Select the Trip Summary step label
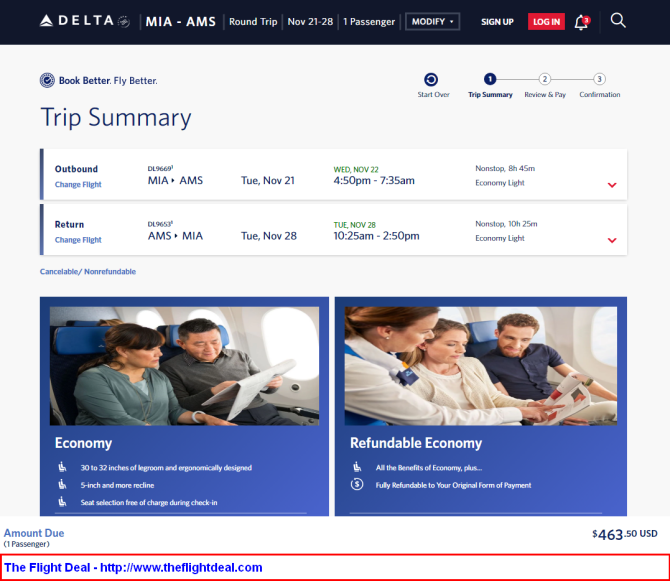Viewport: 670px width, 581px height. (490, 95)
